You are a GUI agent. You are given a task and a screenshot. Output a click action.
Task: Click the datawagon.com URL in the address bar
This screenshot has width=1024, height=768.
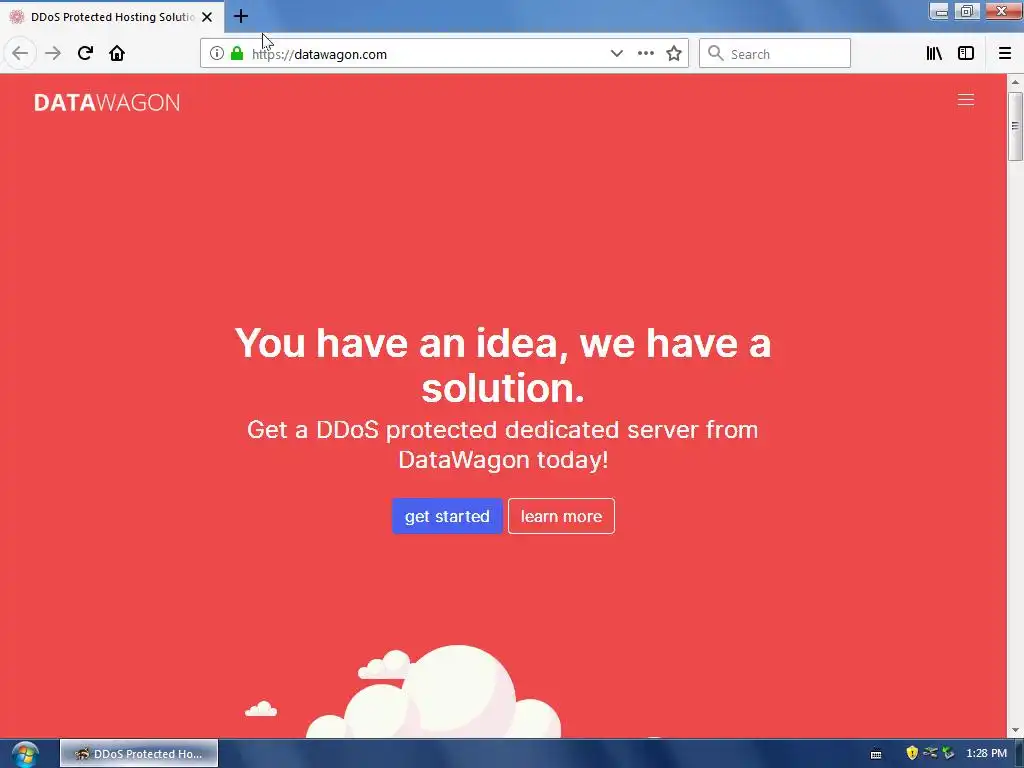pyautogui.click(x=319, y=54)
